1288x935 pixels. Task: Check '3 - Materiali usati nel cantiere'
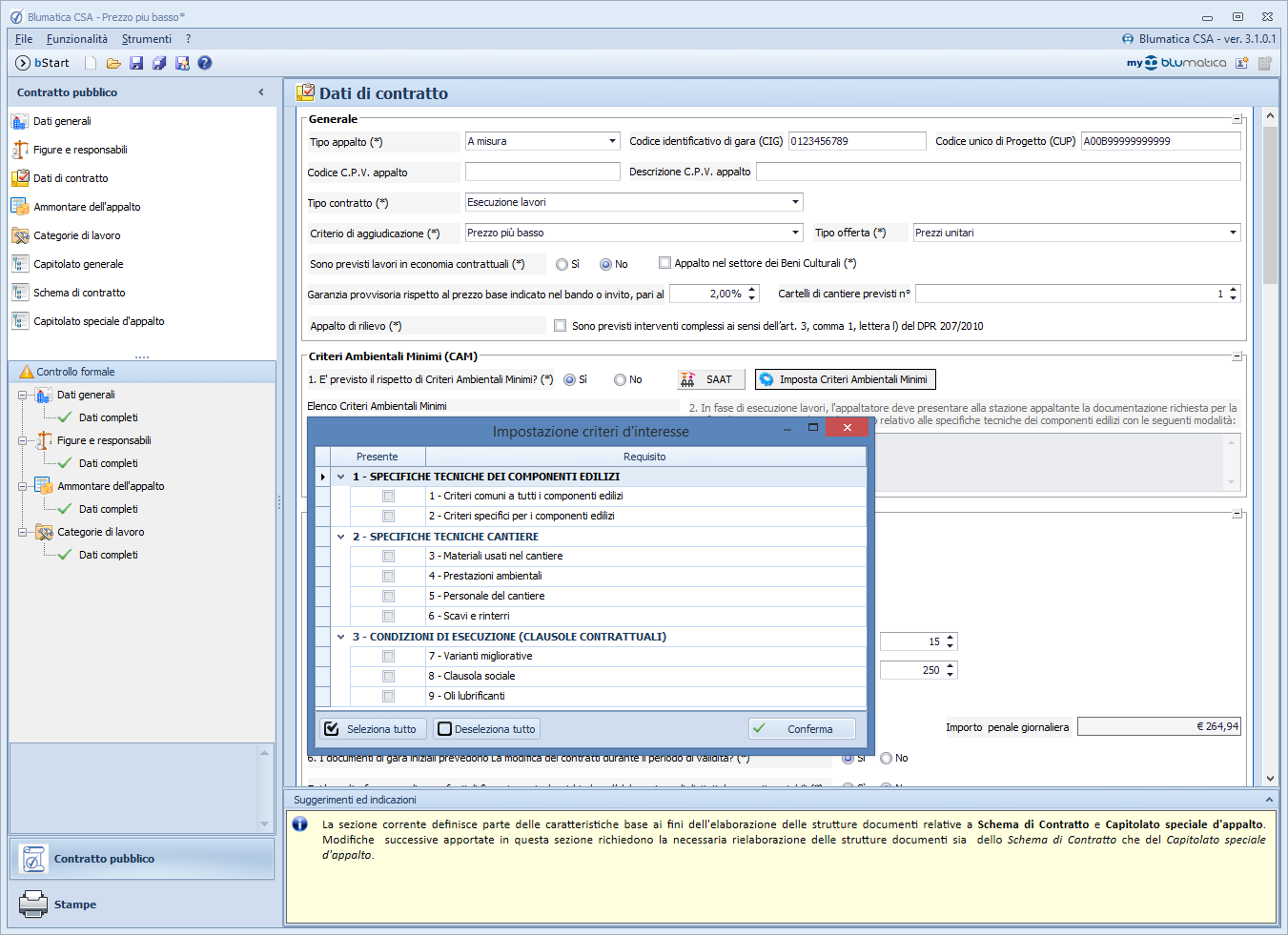(388, 556)
